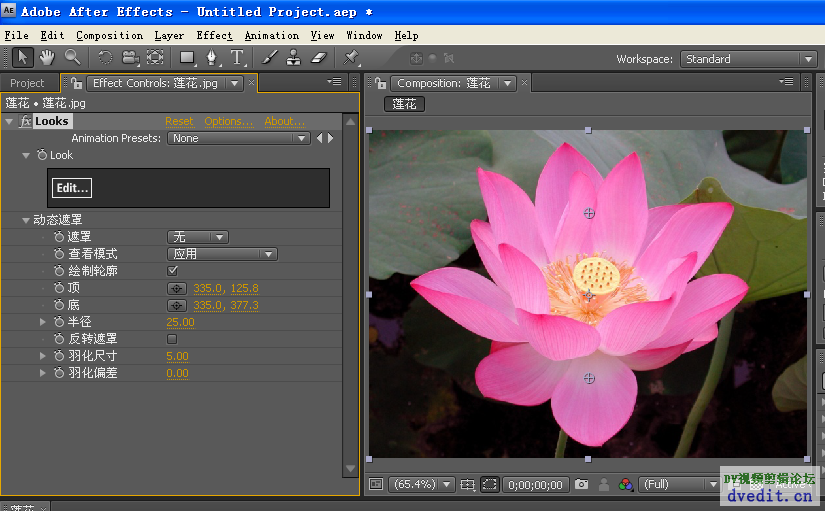Select the Selection arrow tool
The image size is (825, 511).
point(23,57)
